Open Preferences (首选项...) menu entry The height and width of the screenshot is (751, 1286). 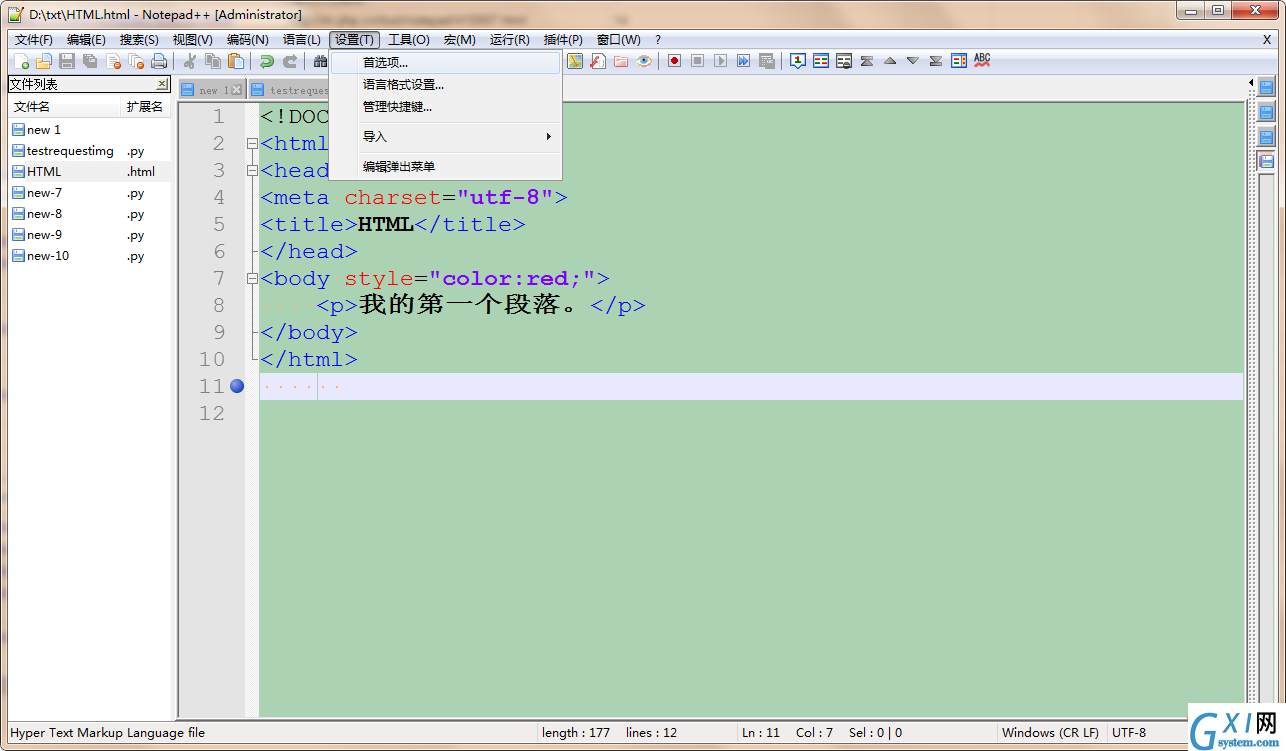[446, 63]
